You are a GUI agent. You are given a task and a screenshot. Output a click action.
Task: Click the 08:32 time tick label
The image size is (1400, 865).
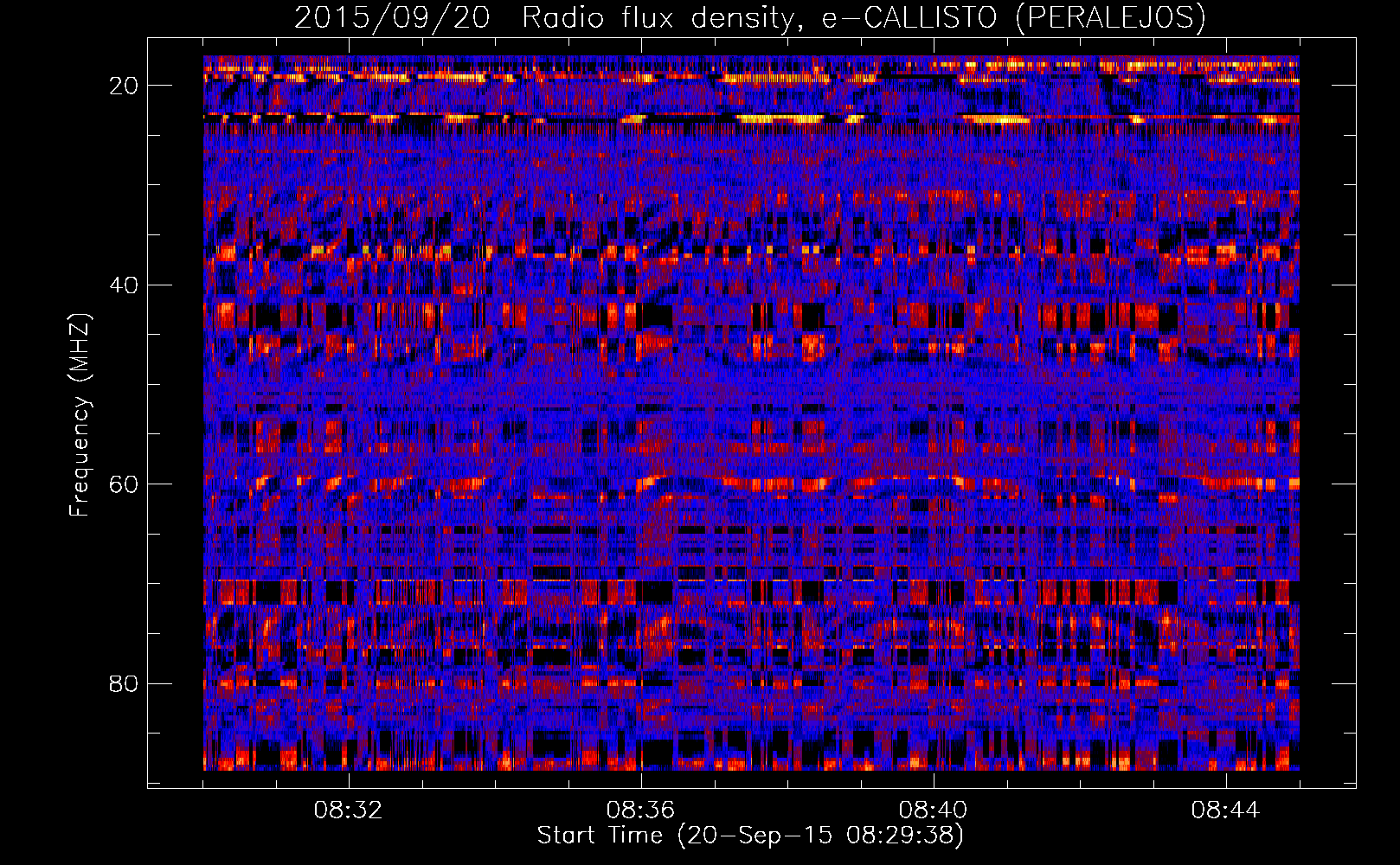(349, 811)
